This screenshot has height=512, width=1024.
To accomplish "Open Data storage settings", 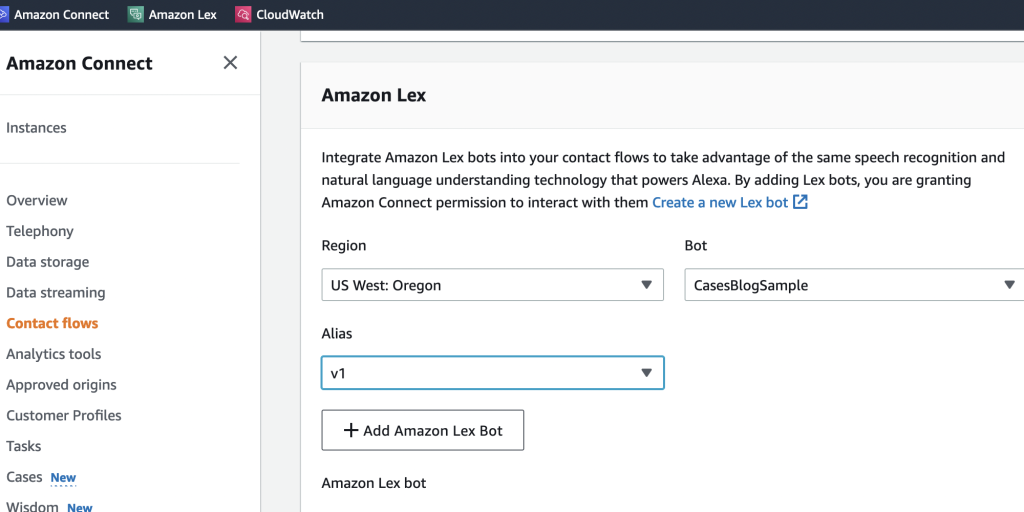I will (47, 262).
